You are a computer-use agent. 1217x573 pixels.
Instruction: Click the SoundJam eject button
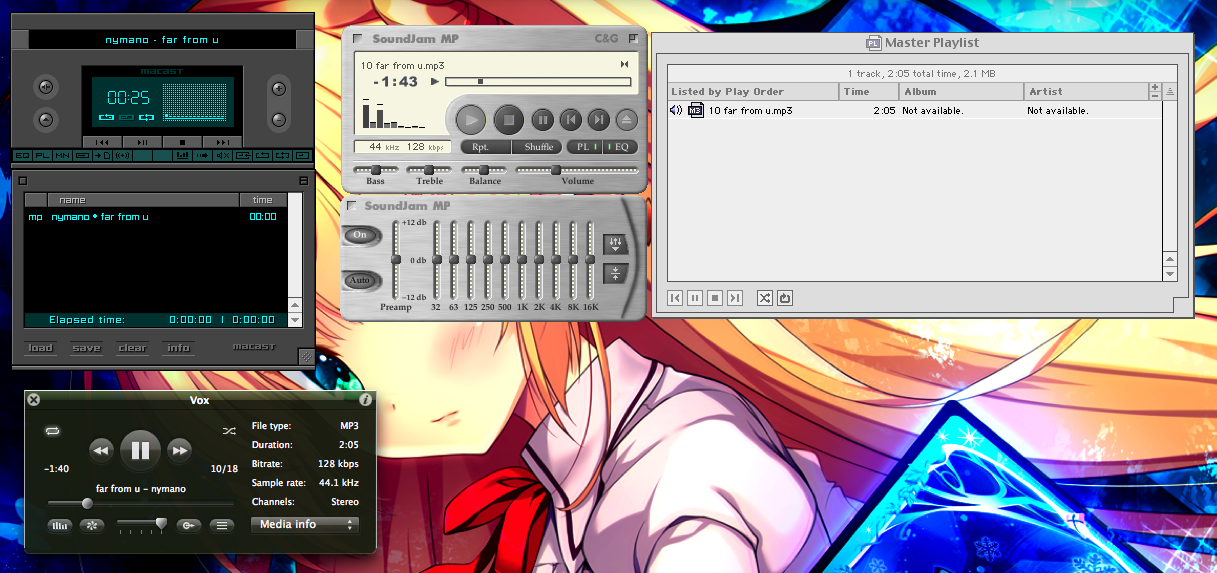click(626, 120)
